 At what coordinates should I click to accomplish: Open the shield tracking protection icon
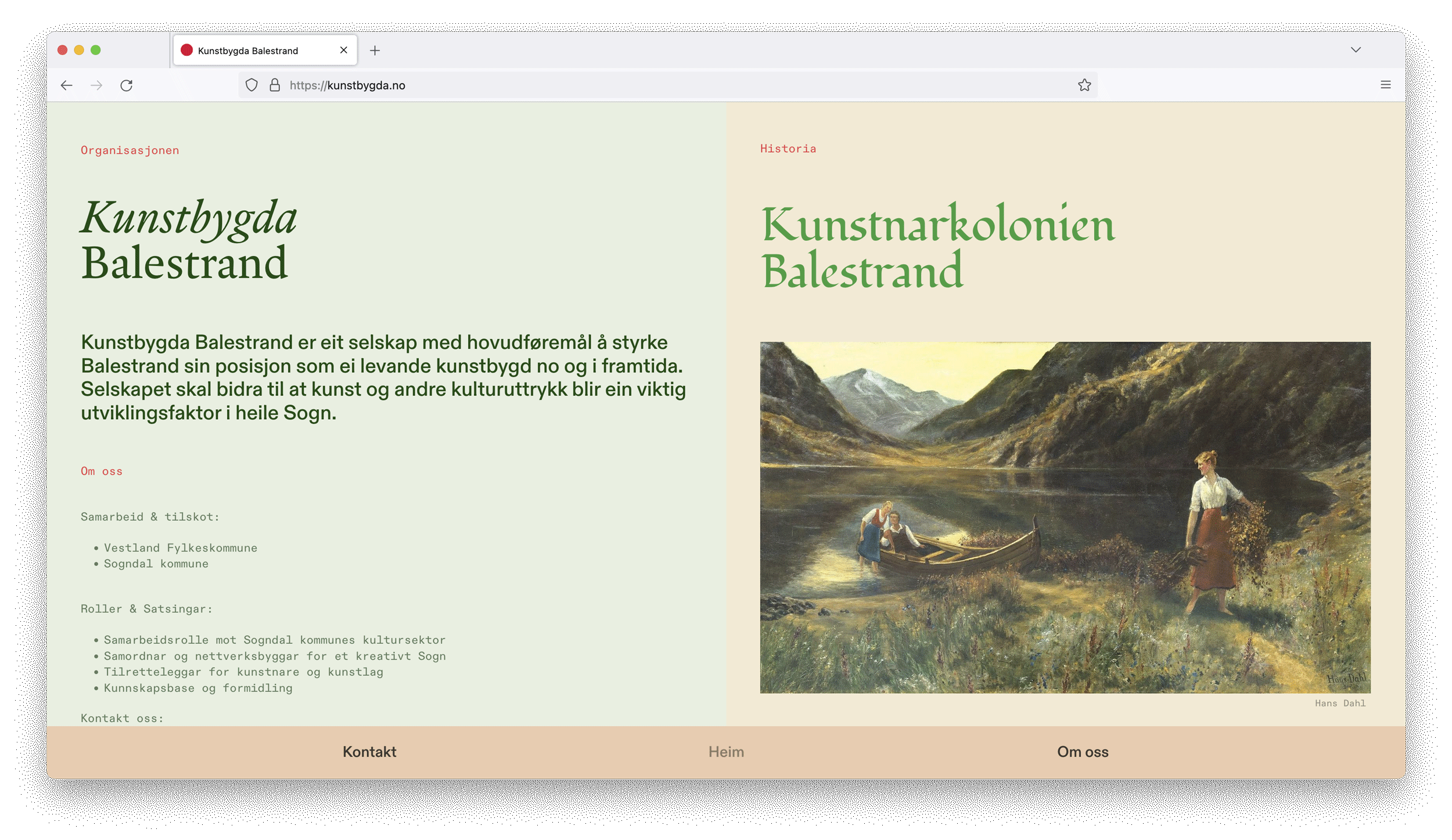[251, 85]
